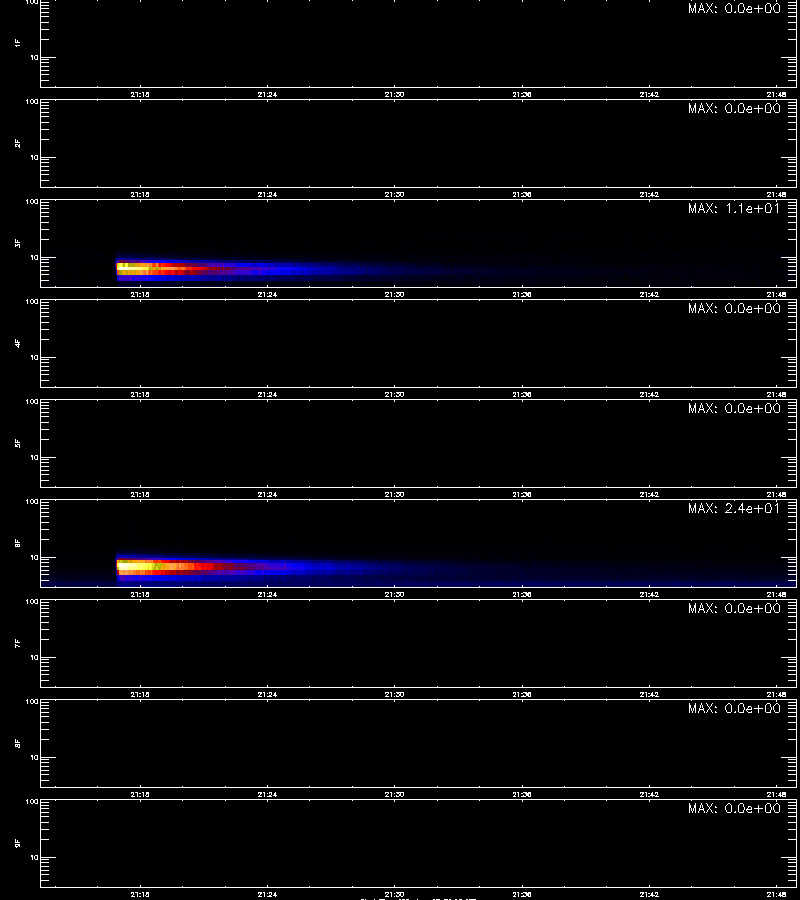Click the MAX: 0.0e+00 label in panel 1F

[x=734, y=8]
